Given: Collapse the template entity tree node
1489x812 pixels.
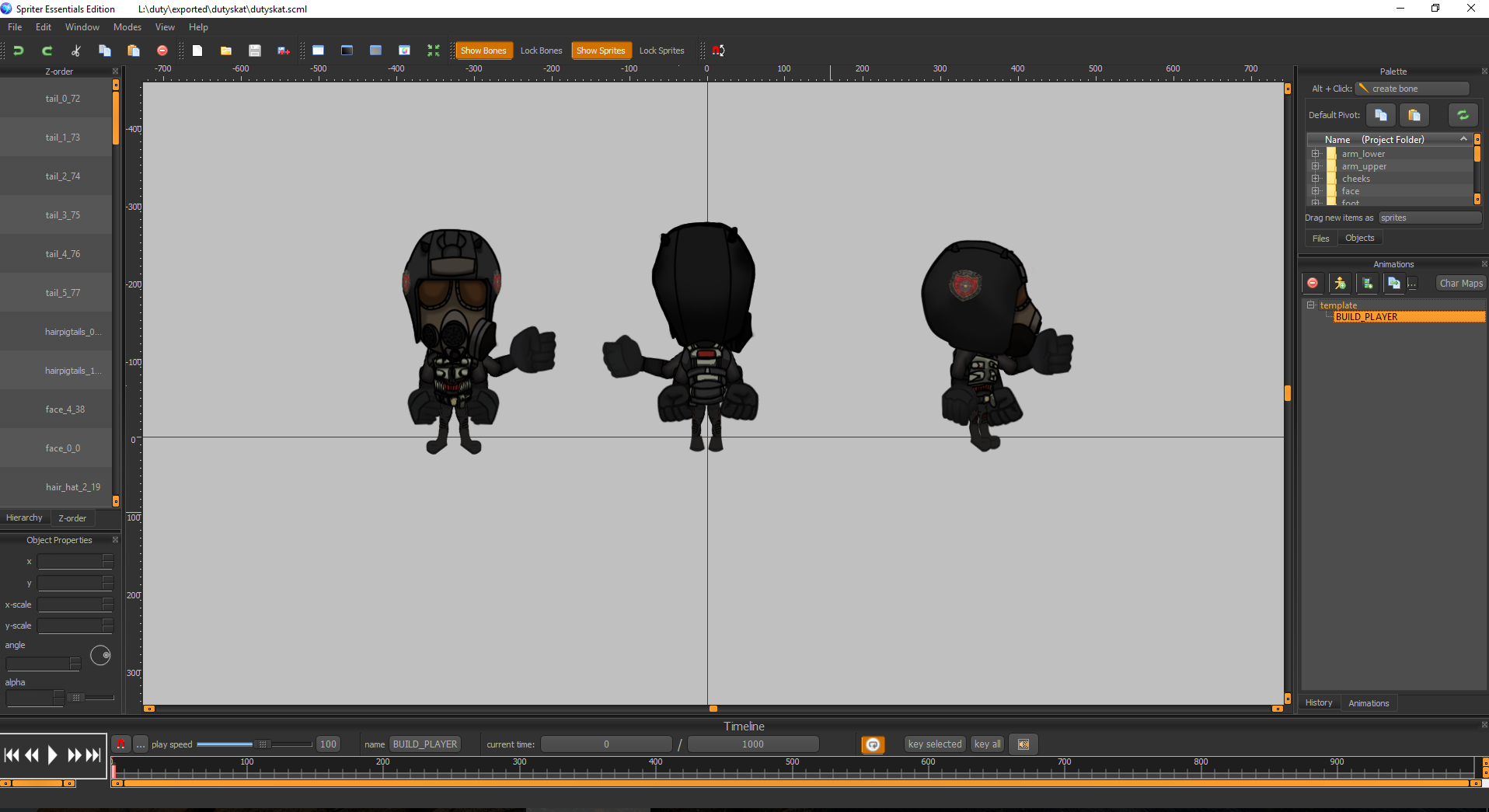Looking at the screenshot, I should point(1311,305).
